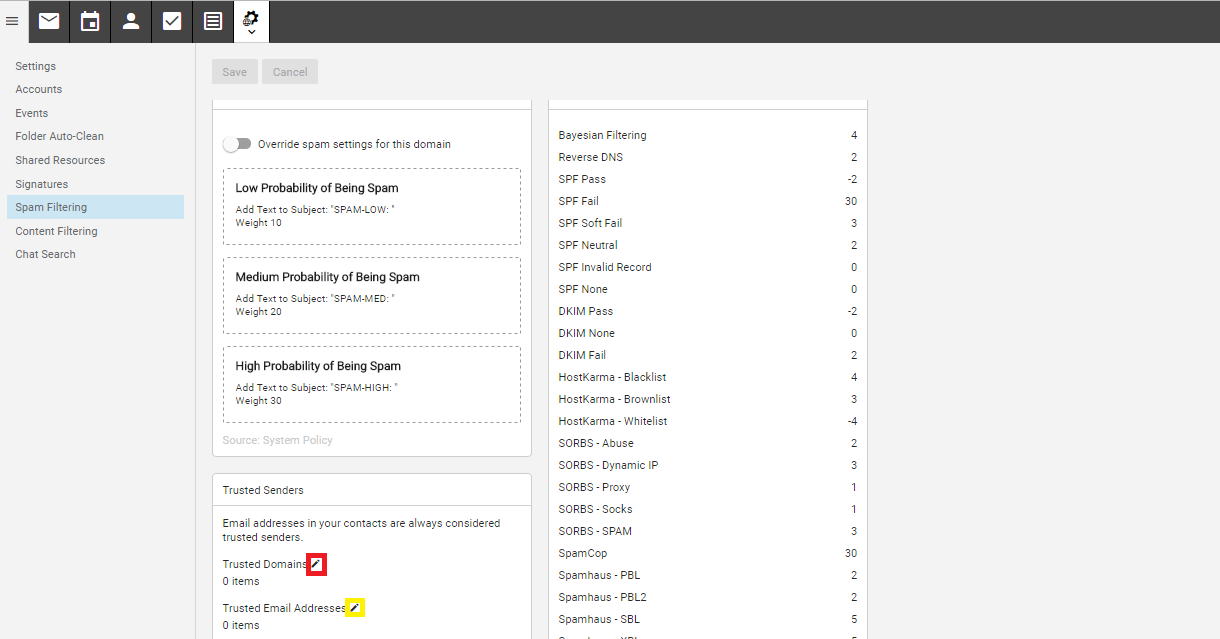Open Folder Auto-Clean from the sidebar

(x=60, y=135)
